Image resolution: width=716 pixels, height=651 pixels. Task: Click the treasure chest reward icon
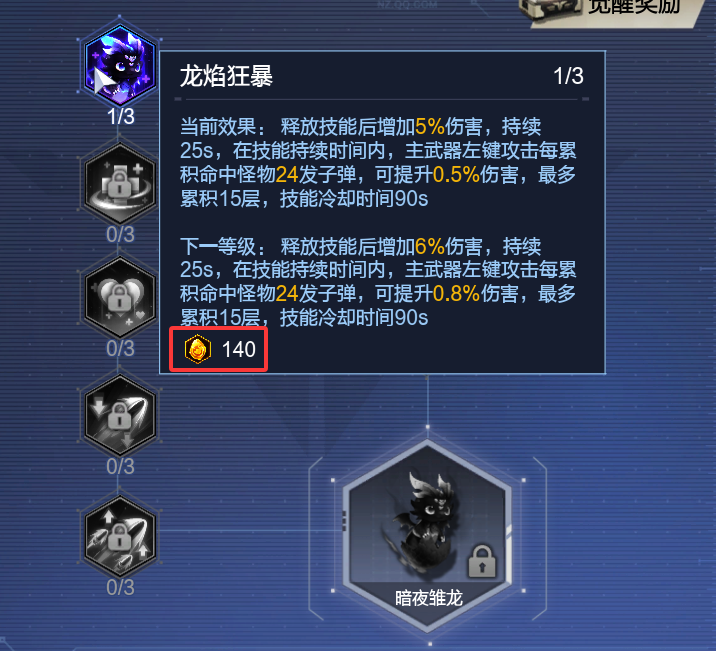coord(550,9)
